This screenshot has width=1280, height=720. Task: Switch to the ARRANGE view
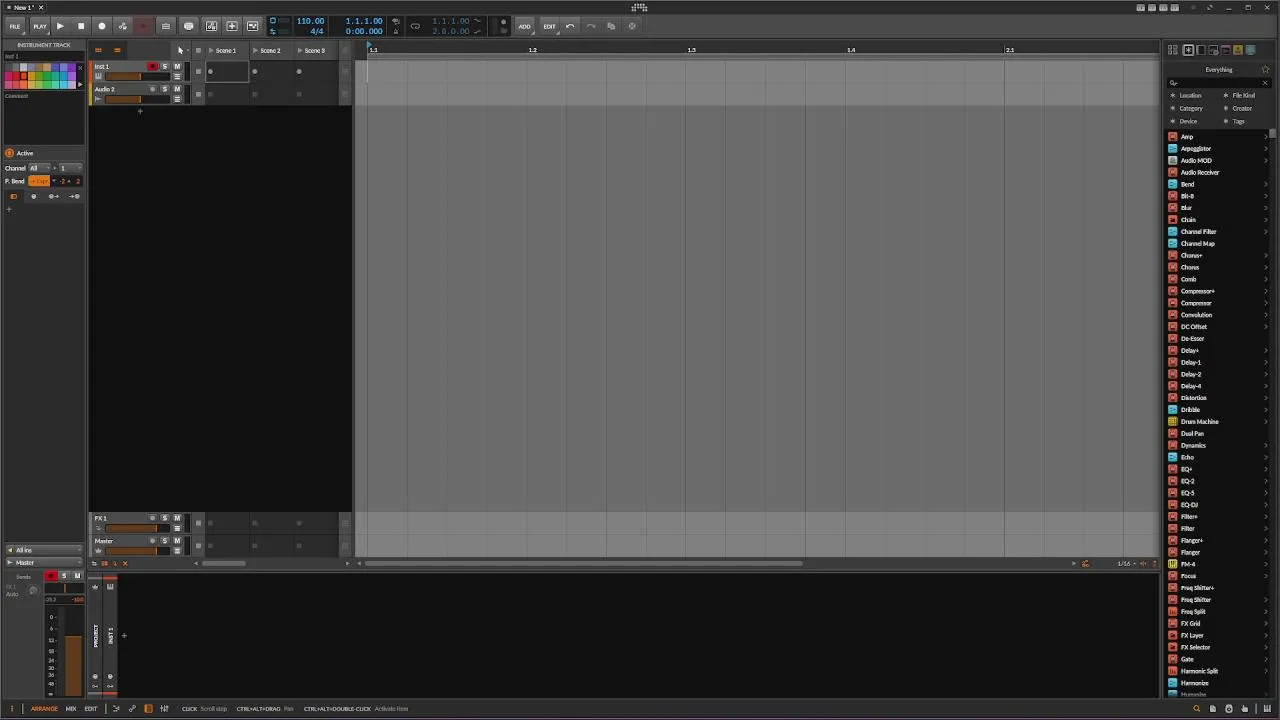tap(44, 708)
